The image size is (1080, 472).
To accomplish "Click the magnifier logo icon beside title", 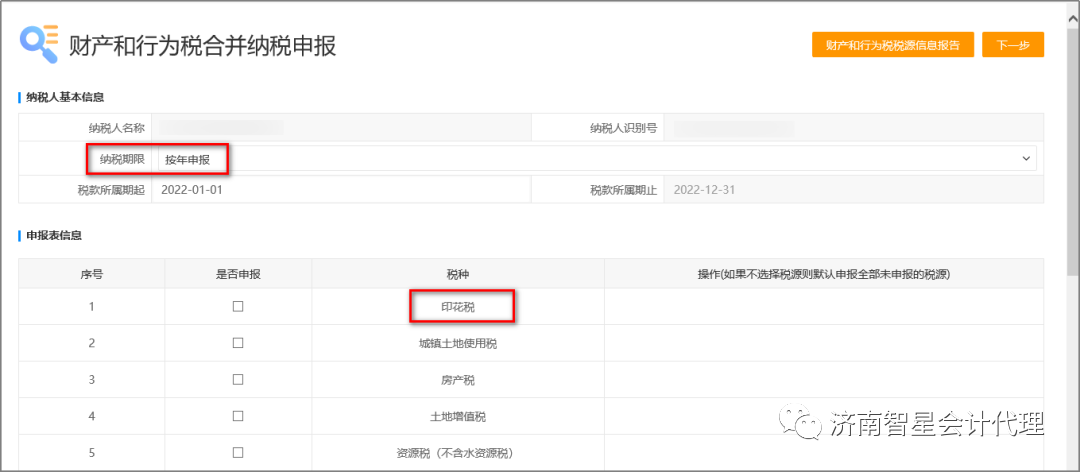I will coord(39,44).
